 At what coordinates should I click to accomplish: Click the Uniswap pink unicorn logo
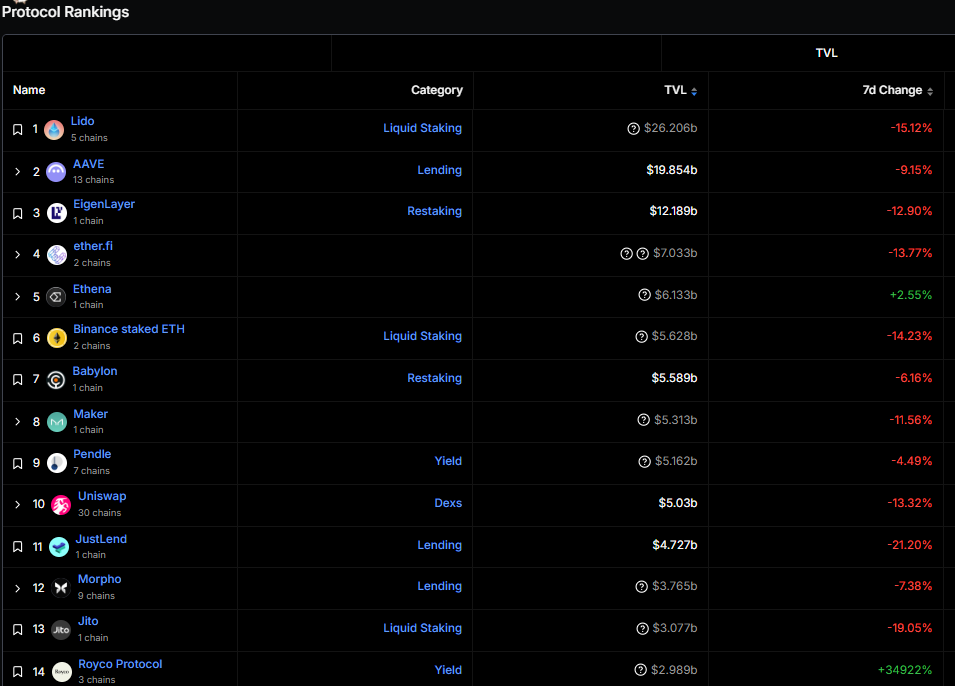[61, 504]
